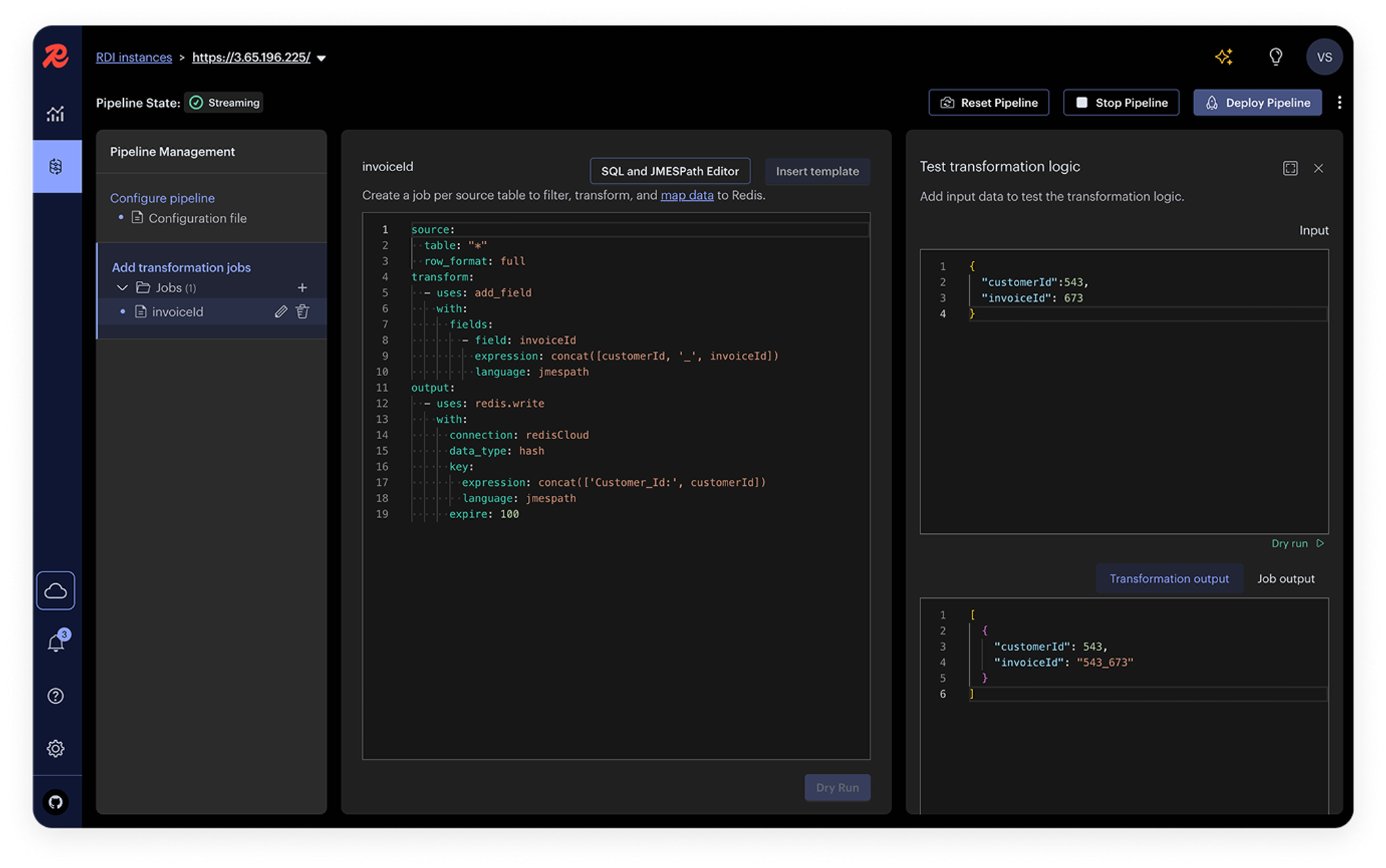Follow the map data link
The image size is (1386, 868).
(686, 196)
